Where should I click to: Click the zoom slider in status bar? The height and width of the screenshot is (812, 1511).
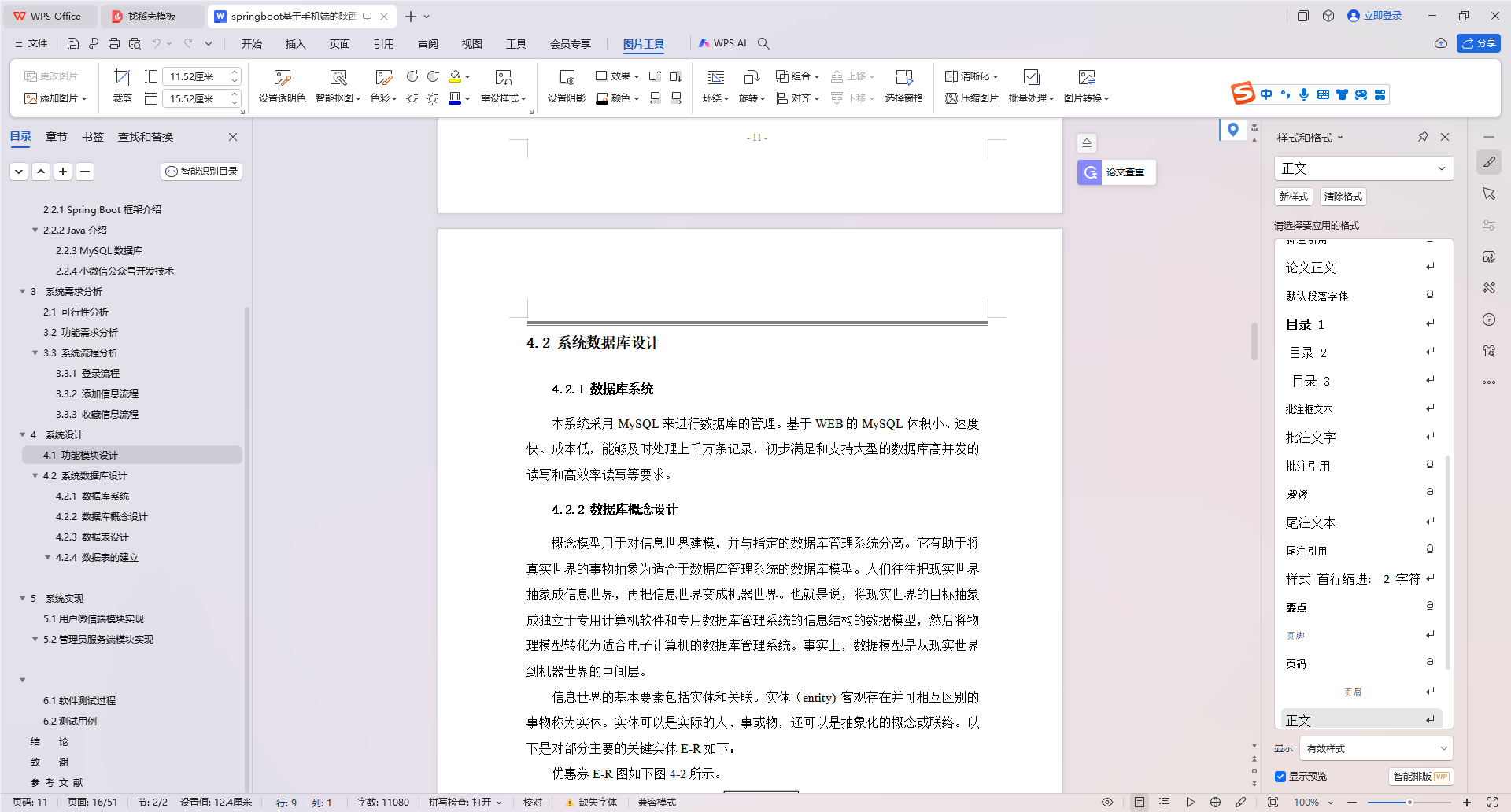coord(1409,803)
